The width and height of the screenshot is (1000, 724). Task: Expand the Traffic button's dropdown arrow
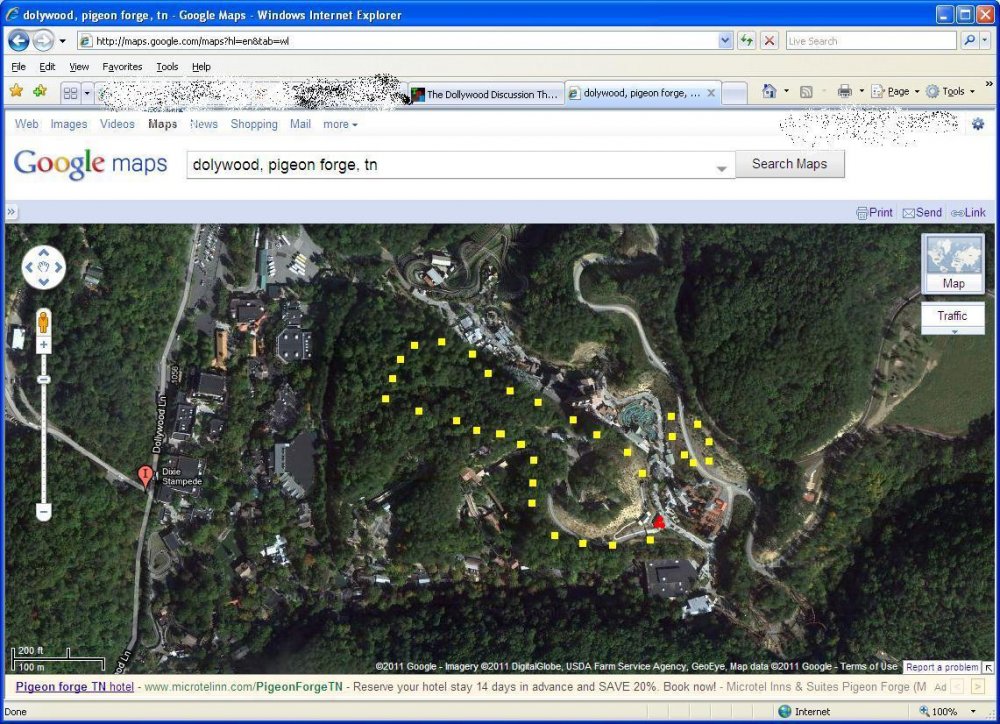coord(953,330)
